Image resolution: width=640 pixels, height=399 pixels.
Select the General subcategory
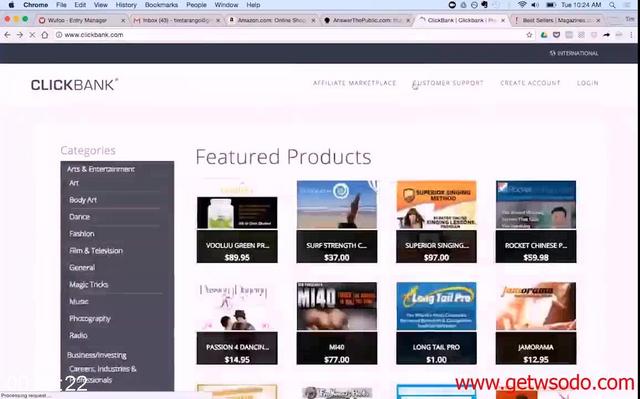point(82,268)
